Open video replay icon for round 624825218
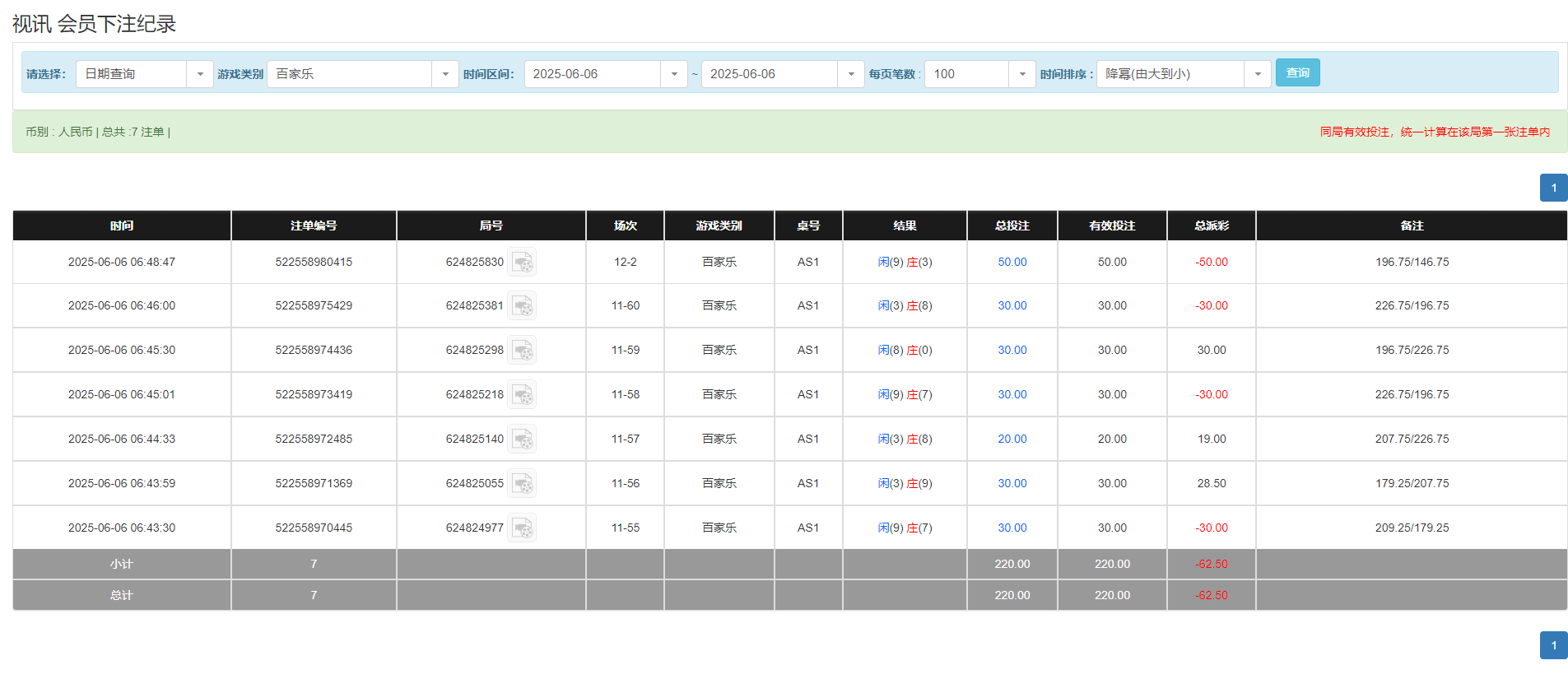 [522, 395]
